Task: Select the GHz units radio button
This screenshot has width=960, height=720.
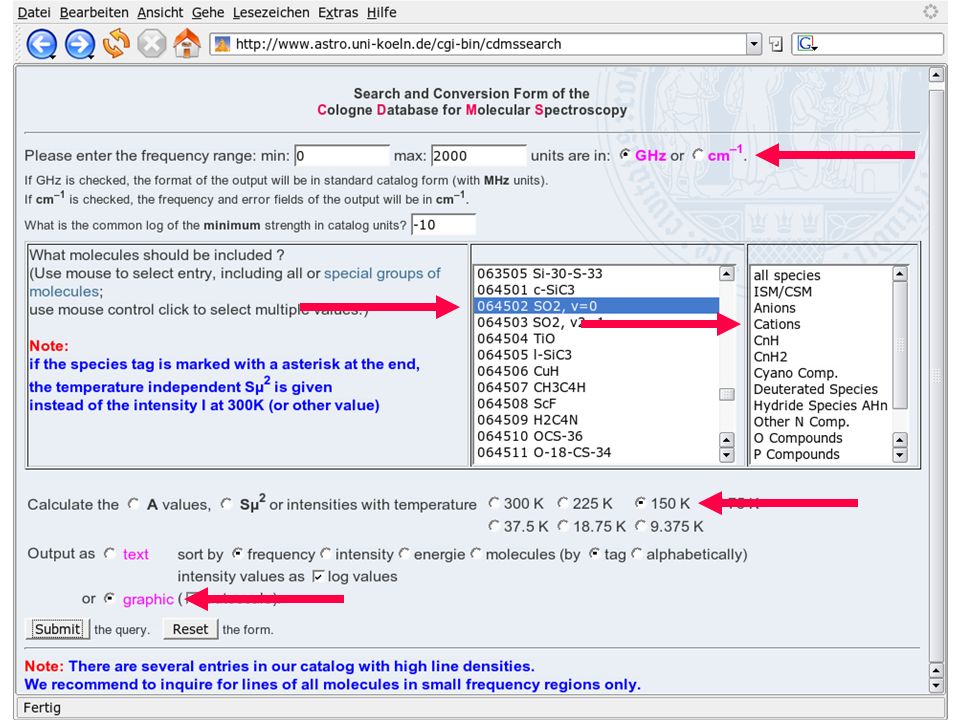Action: click(x=624, y=155)
